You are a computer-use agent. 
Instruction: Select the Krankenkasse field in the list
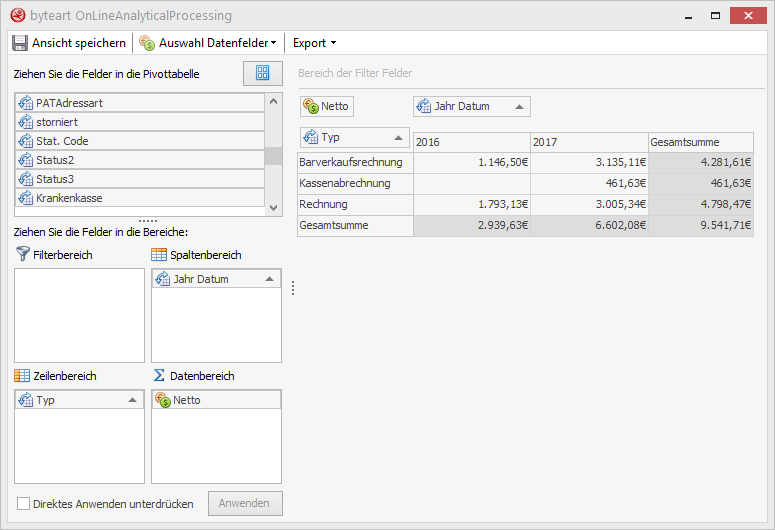[x=140, y=198]
